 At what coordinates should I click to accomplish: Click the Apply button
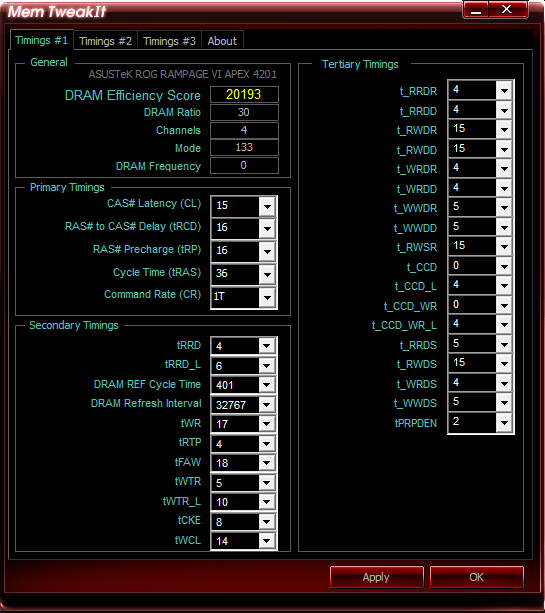376,577
